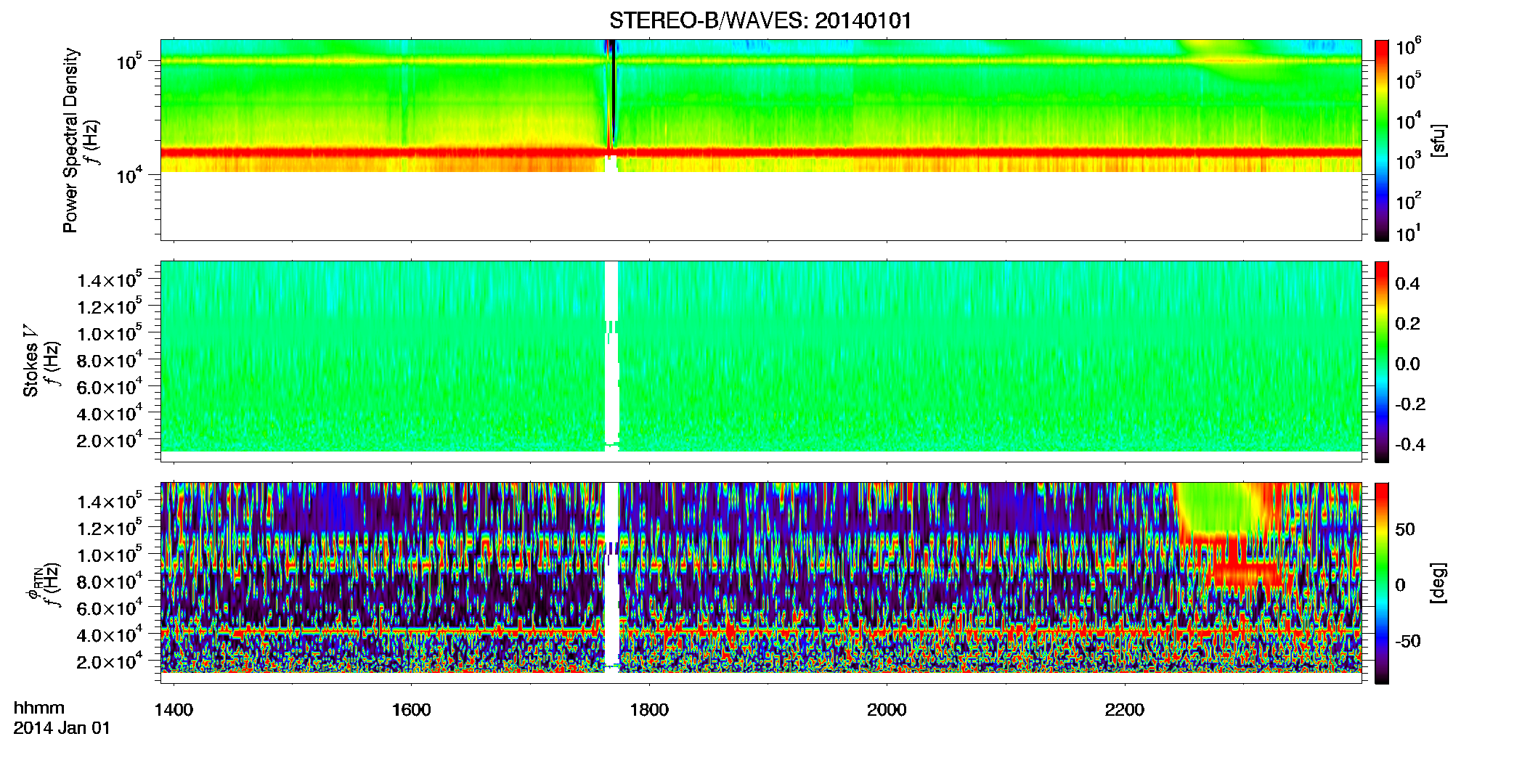Click the 10^6 label on top colorbar
The width and height of the screenshot is (1522, 784).
pyautogui.click(x=1408, y=47)
